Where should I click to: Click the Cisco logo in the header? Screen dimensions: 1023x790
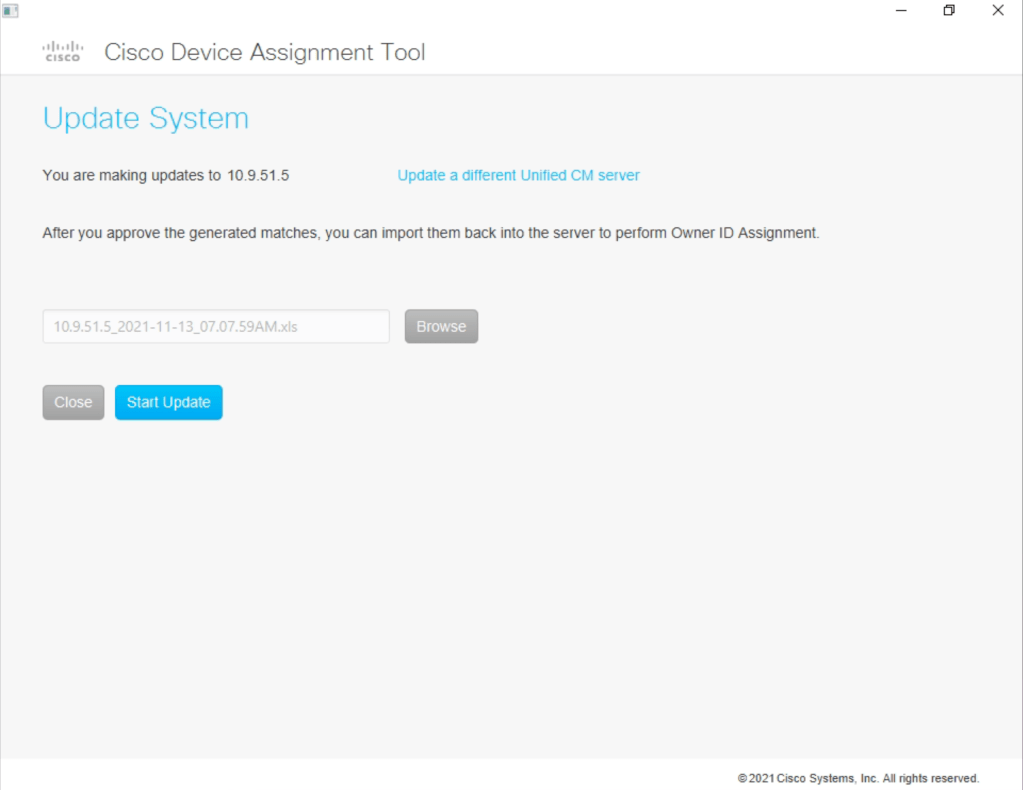(x=62, y=52)
